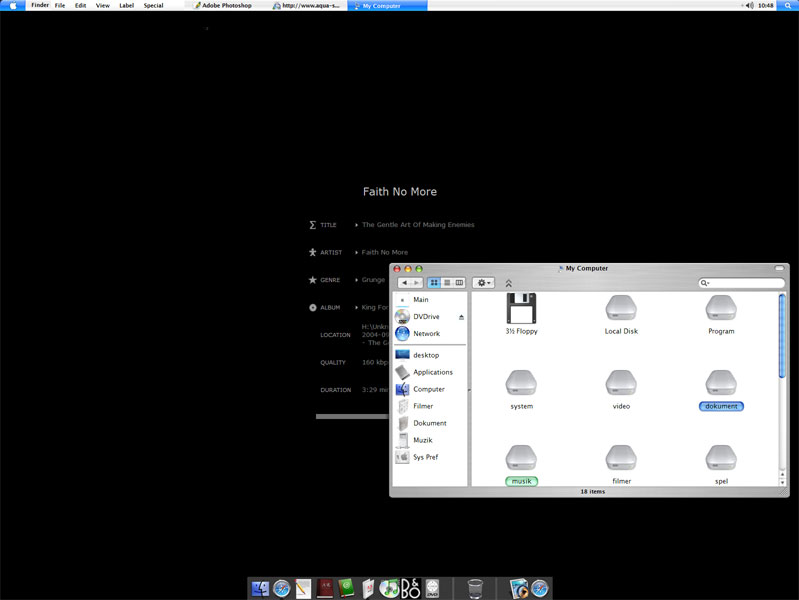This screenshot has height=600, width=799.
Task: Open the File menu
Action: [60, 6]
